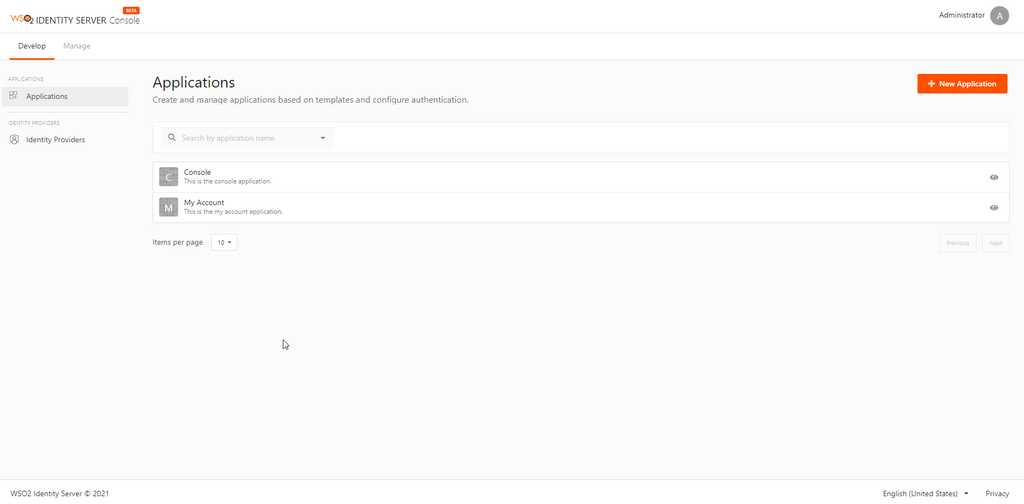Click the Applications page heading
This screenshot has width=1024, height=504.
[193, 83]
